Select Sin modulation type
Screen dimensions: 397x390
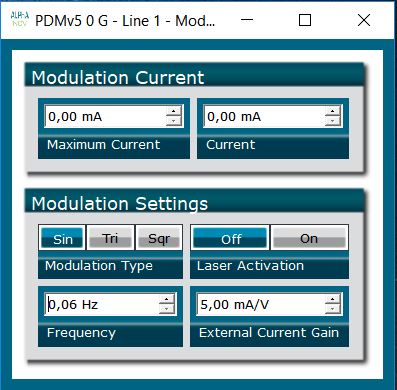(x=62, y=238)
